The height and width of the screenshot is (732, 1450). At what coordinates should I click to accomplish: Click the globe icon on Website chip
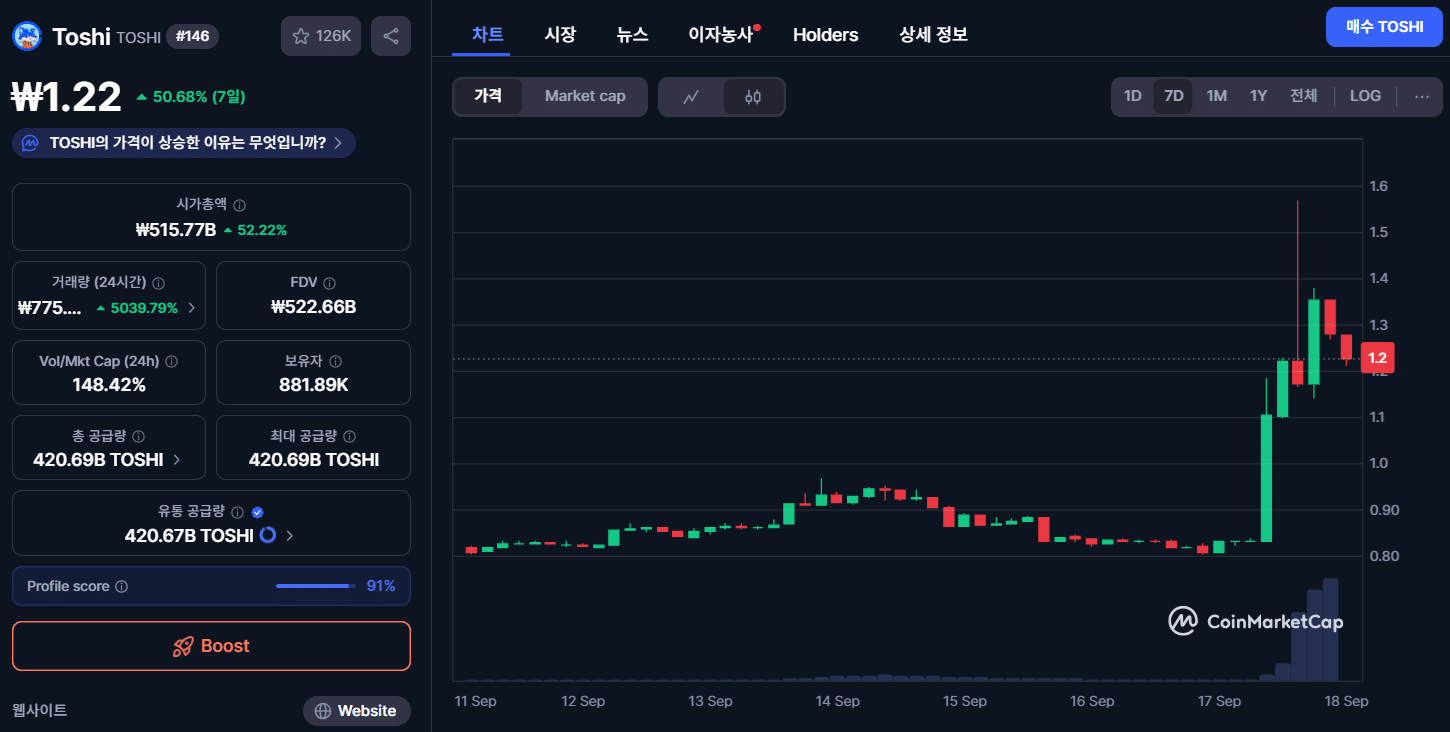point(323,711)
